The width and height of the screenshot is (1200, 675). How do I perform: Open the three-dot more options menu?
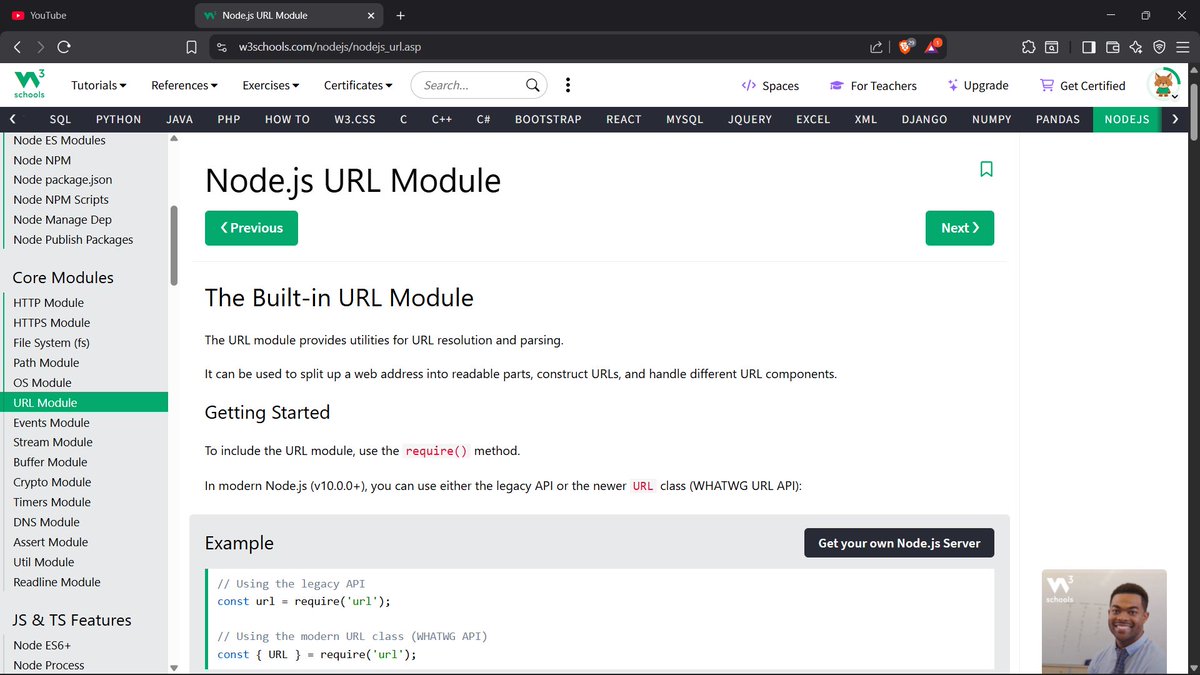[x=568, y=85]
